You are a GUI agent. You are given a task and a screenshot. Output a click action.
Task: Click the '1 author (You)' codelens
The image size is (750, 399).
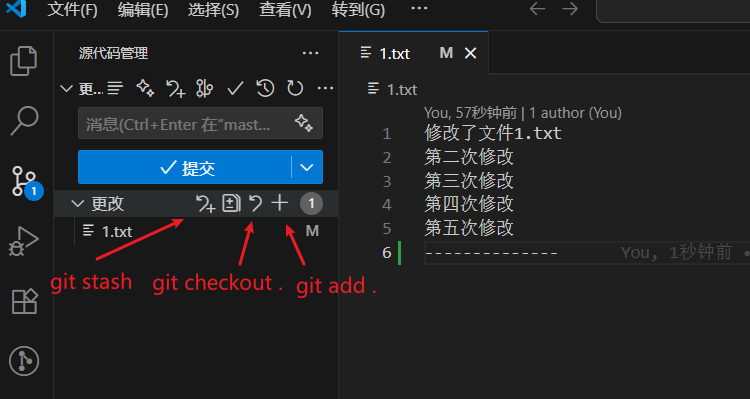(x=575, y=113)
